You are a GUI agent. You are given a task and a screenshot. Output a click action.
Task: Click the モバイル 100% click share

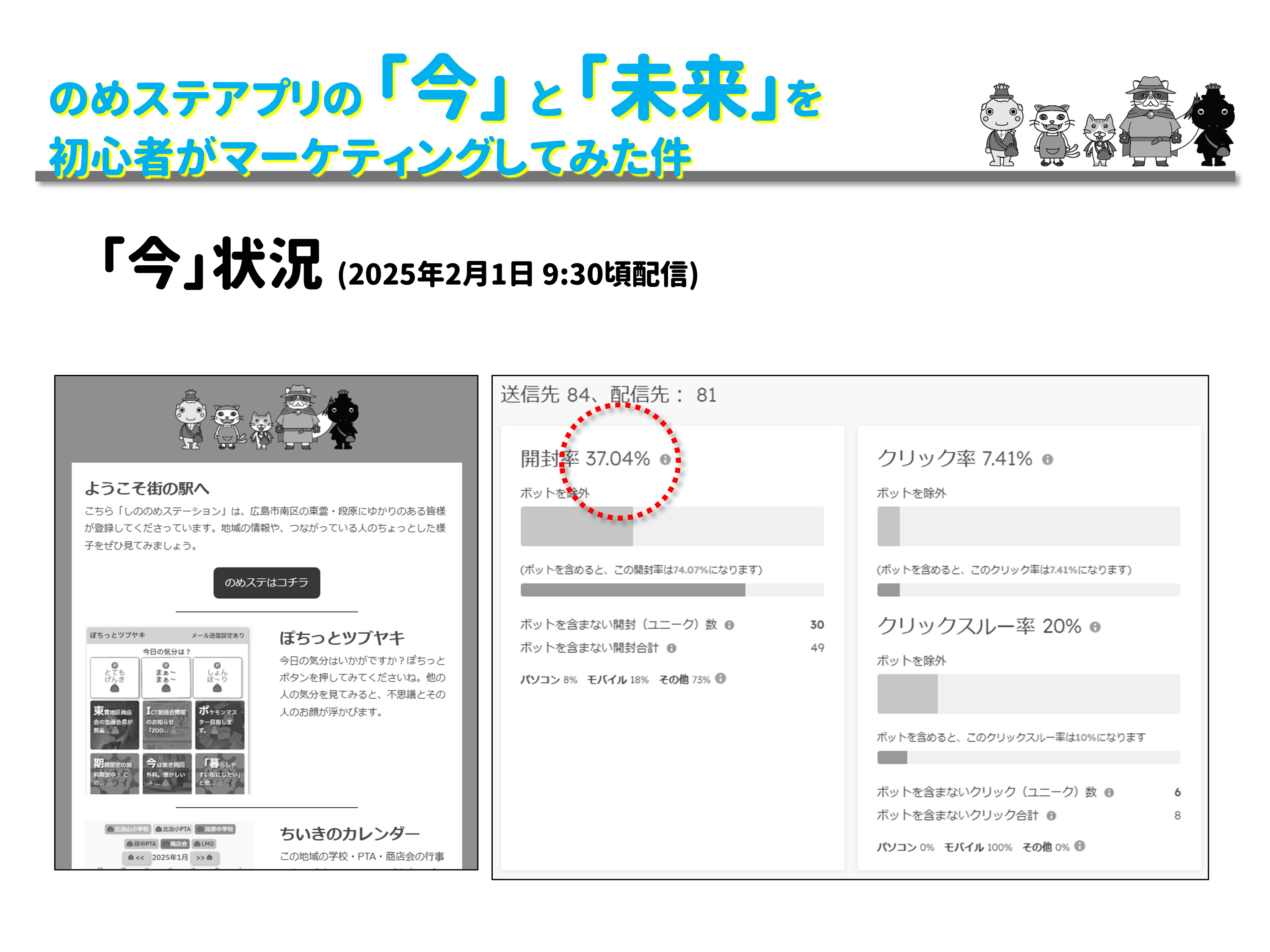tap(978, 847)
